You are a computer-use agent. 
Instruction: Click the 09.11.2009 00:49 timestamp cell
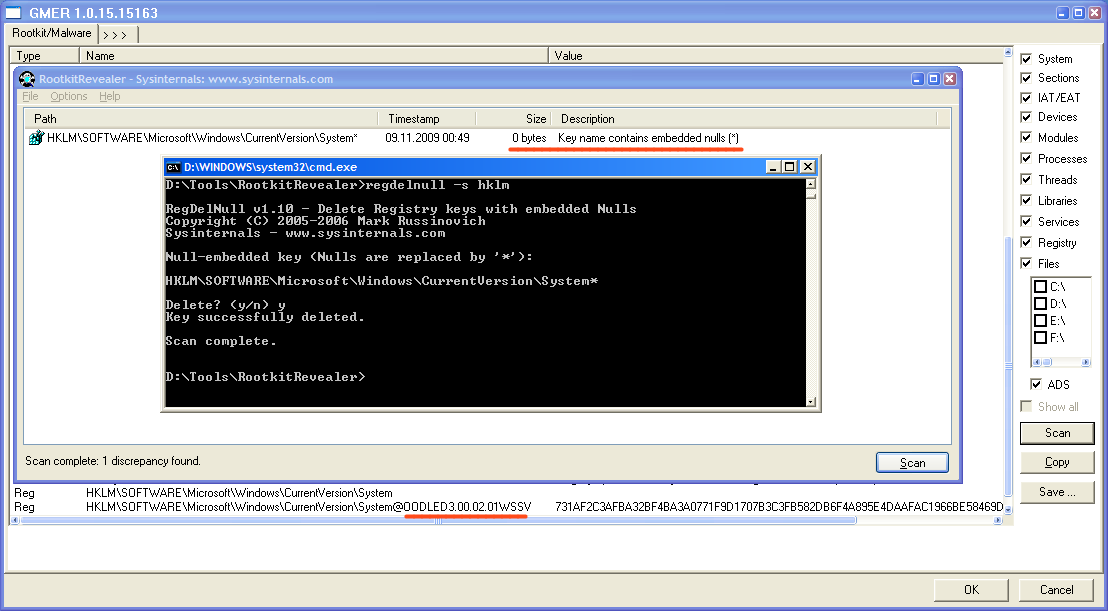tap(427, 138)
